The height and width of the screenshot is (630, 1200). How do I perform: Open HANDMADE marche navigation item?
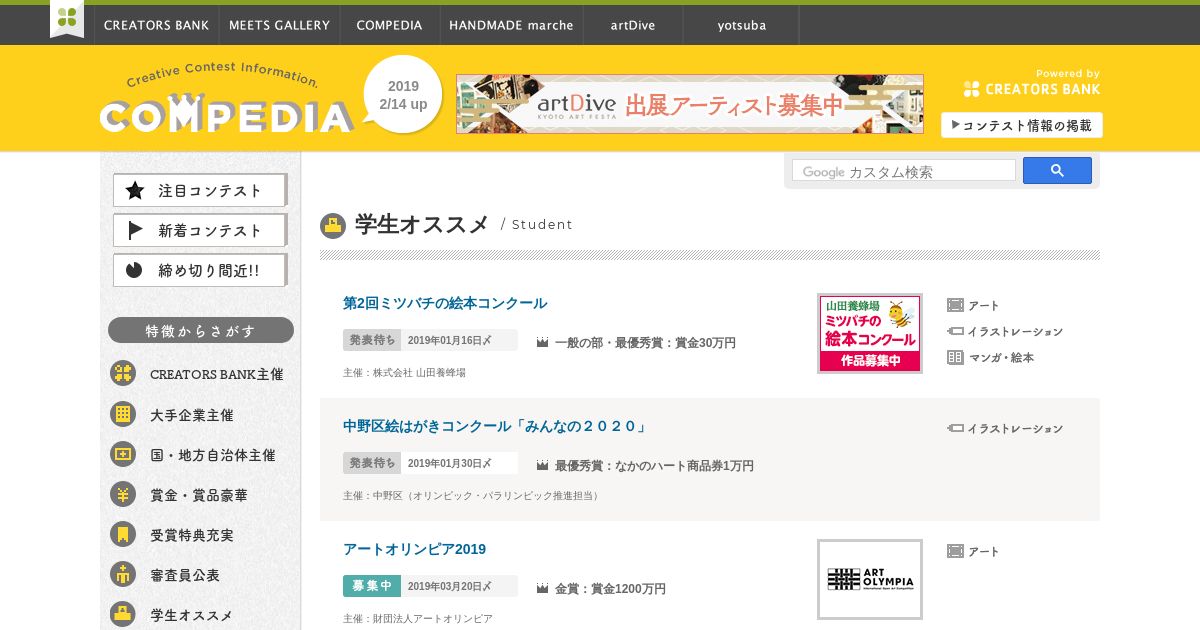(511, 25)
